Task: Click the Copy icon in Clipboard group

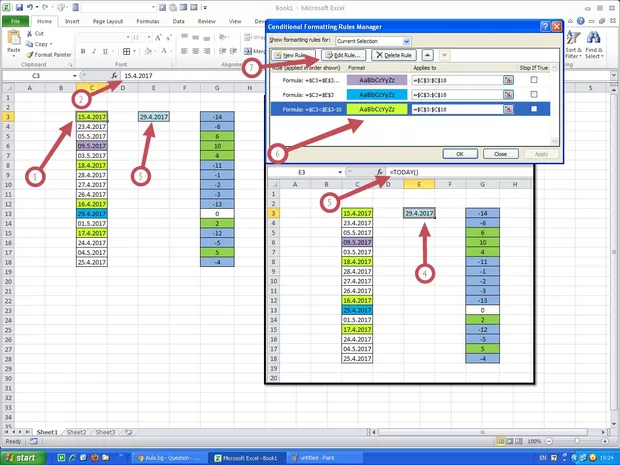Action: click(29, 44)
